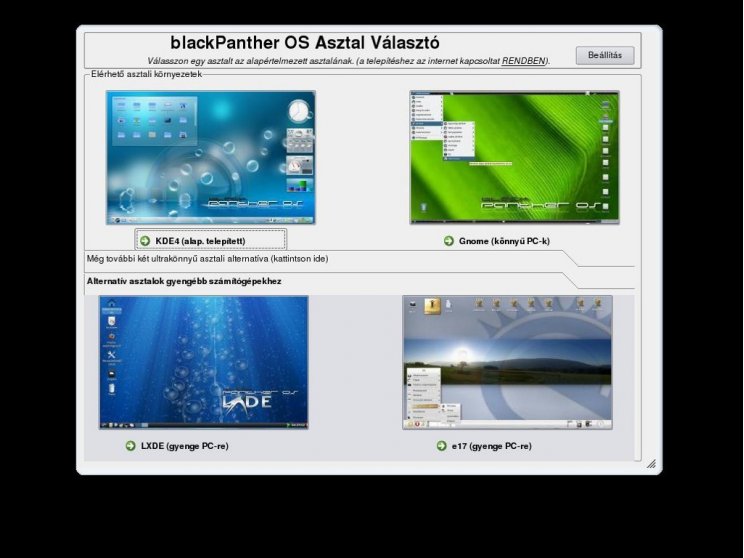This screenshot has height=558, width=744.
Task: Choose the e17 (gyenge PC-re) option
Action: point(484,446)
